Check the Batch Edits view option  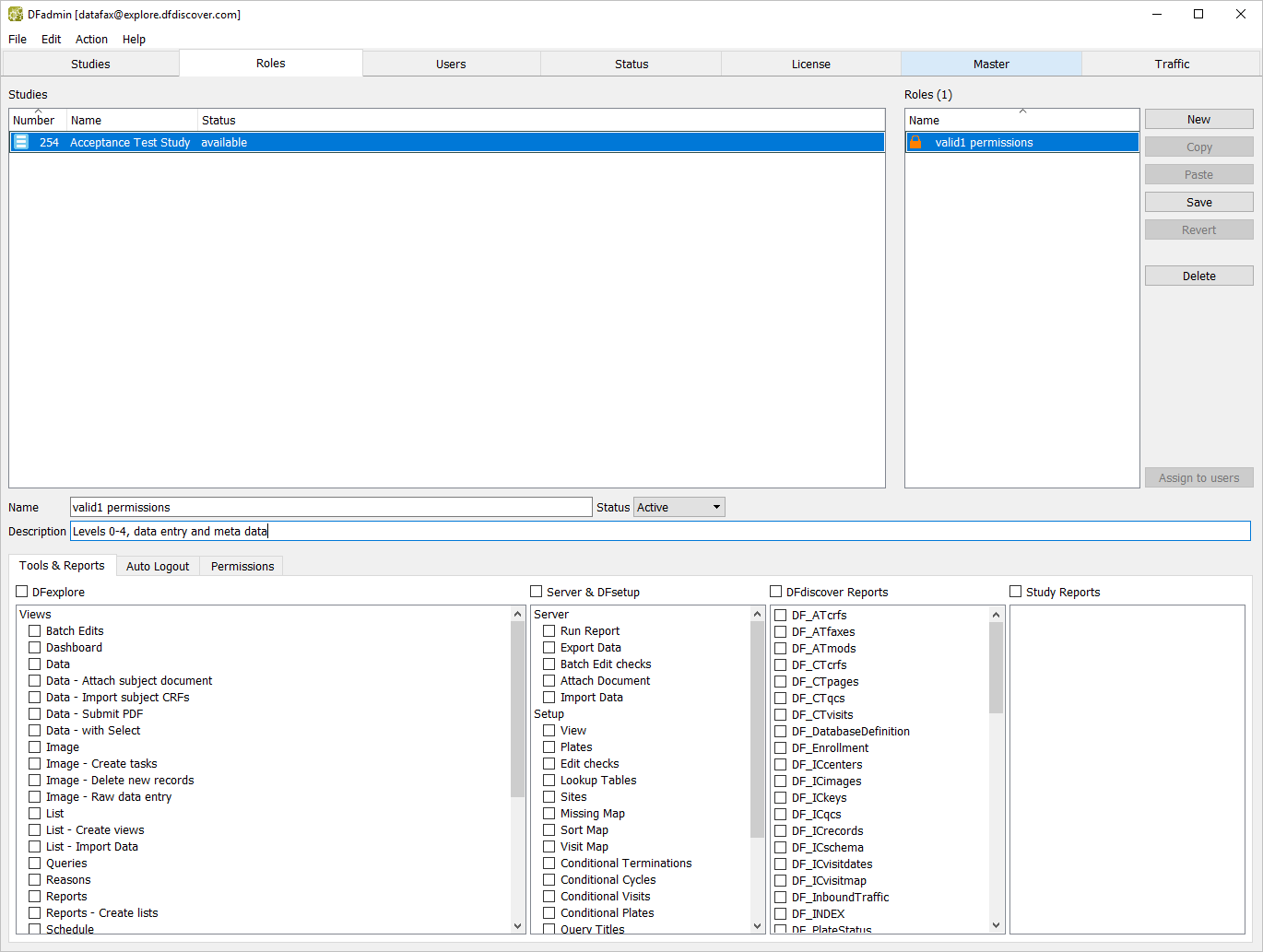(x=35, y=631)
